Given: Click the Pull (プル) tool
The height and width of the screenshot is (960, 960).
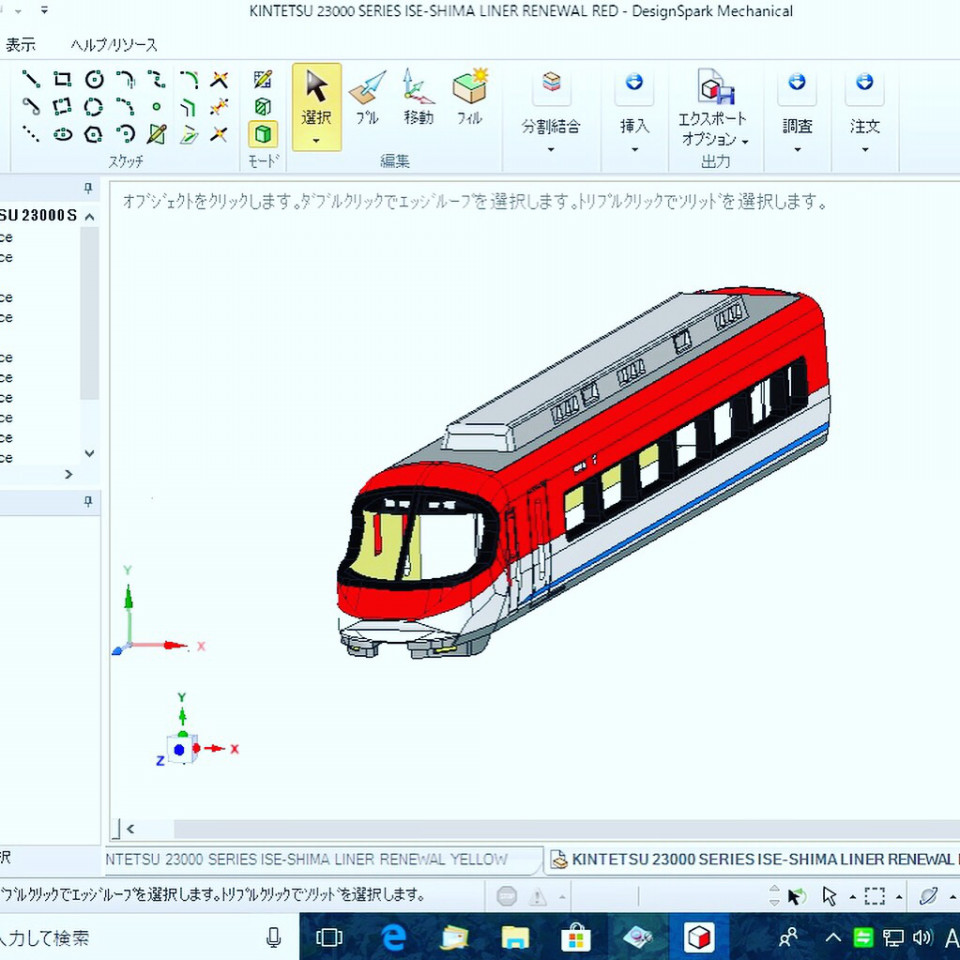Looking at the screenshot, I should coord(367,98).
